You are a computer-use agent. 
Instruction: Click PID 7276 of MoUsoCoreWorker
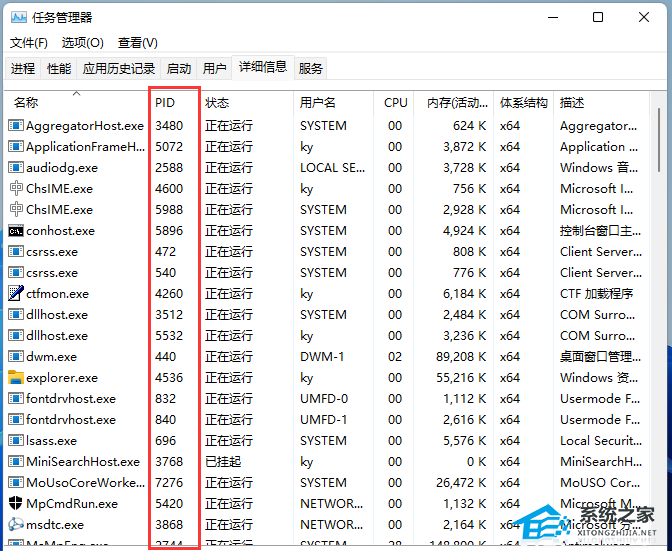169,482
